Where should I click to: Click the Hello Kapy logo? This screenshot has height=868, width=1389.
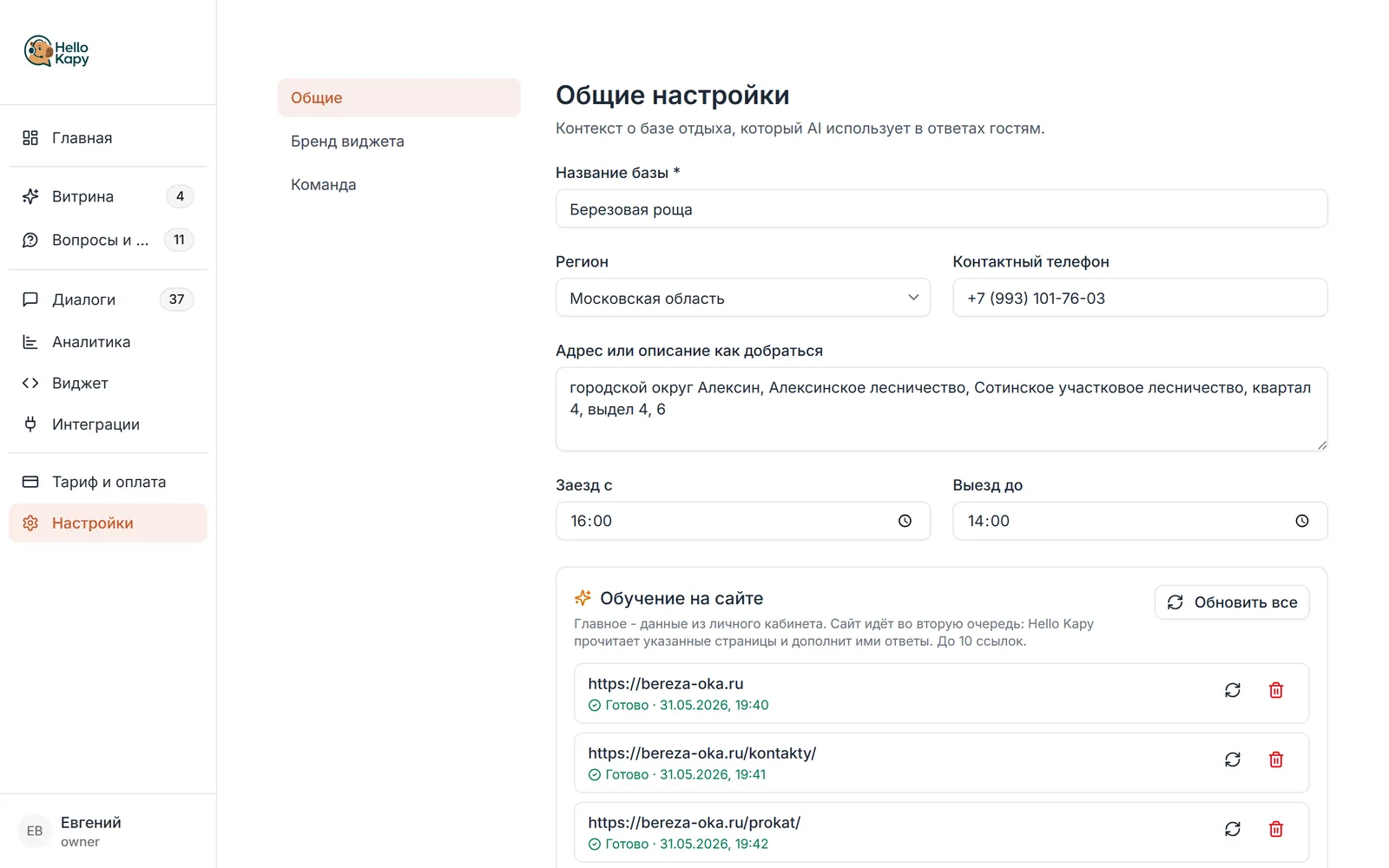56,52
